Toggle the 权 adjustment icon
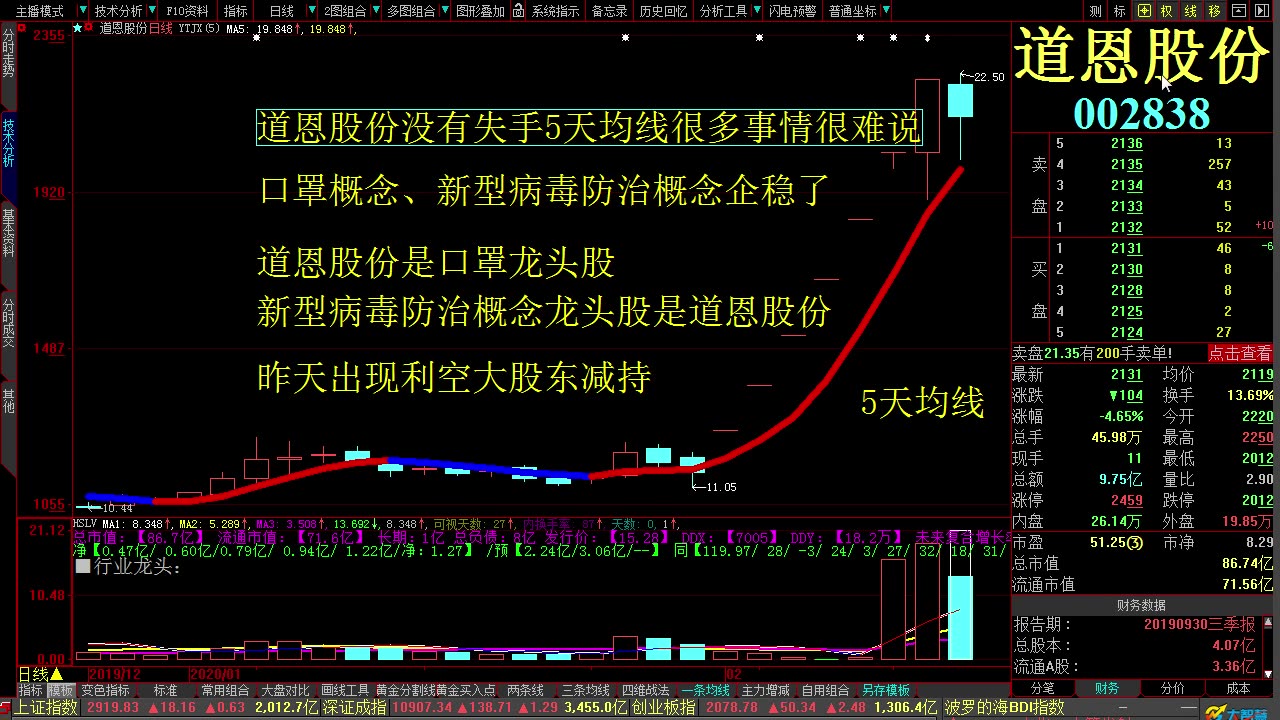The width and height of the screenshot is (1280, 720). 1167,11
